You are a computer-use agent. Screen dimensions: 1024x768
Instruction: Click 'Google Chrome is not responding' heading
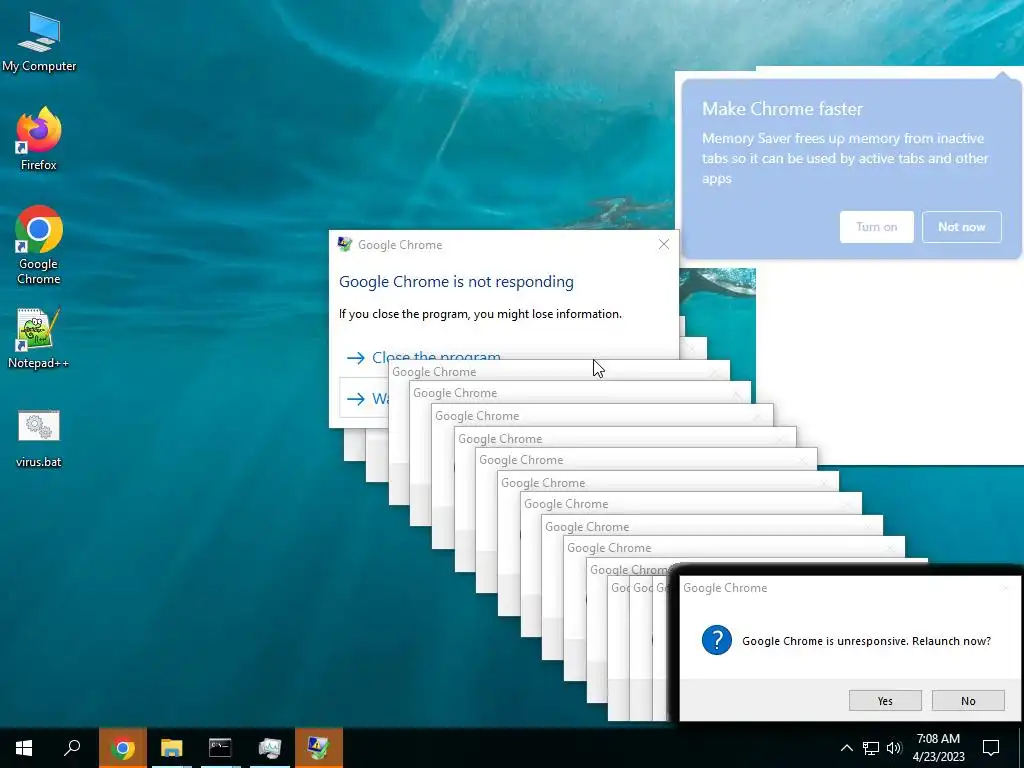pos(456,281)
